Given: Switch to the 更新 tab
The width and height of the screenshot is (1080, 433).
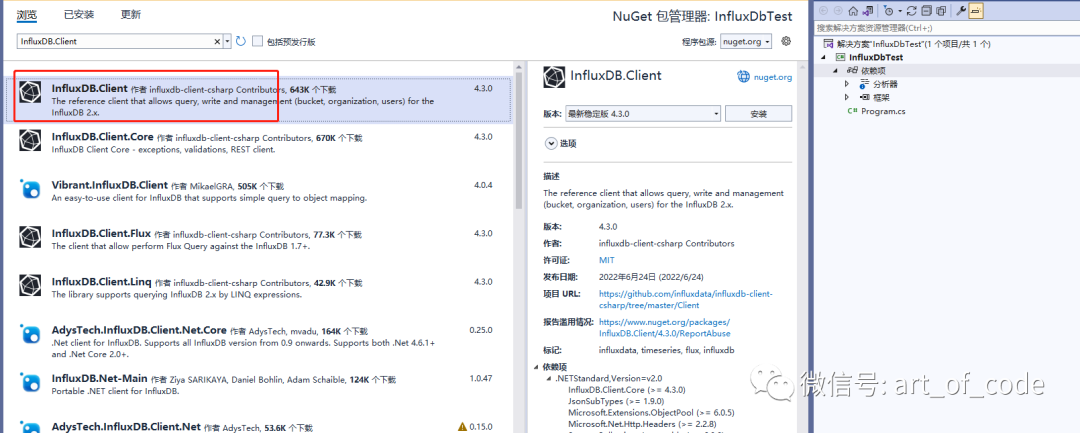Looking at the screenshot, I should [131, 14].
